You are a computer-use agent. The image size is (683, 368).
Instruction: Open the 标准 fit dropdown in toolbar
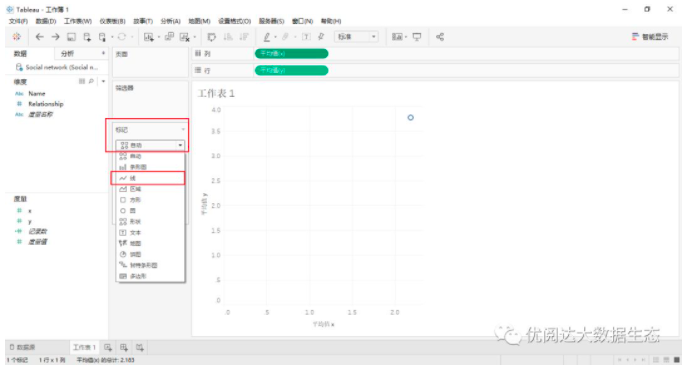pyautogui.click(x=356, y=37)
